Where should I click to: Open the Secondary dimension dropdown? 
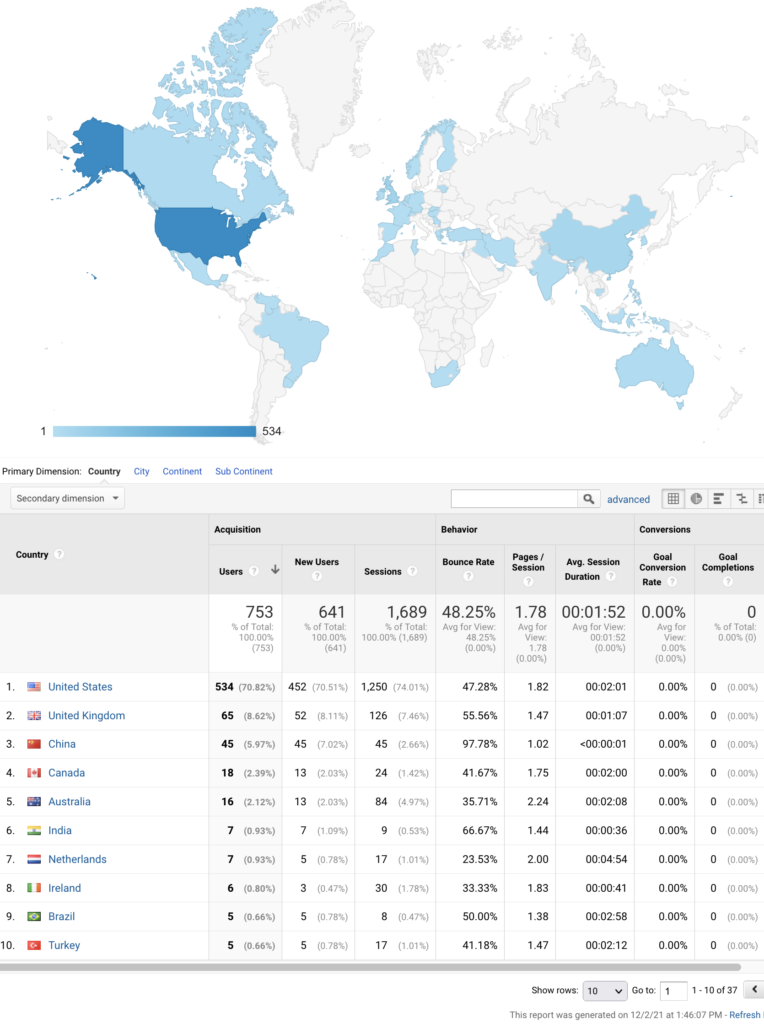[x=67, y=498]
